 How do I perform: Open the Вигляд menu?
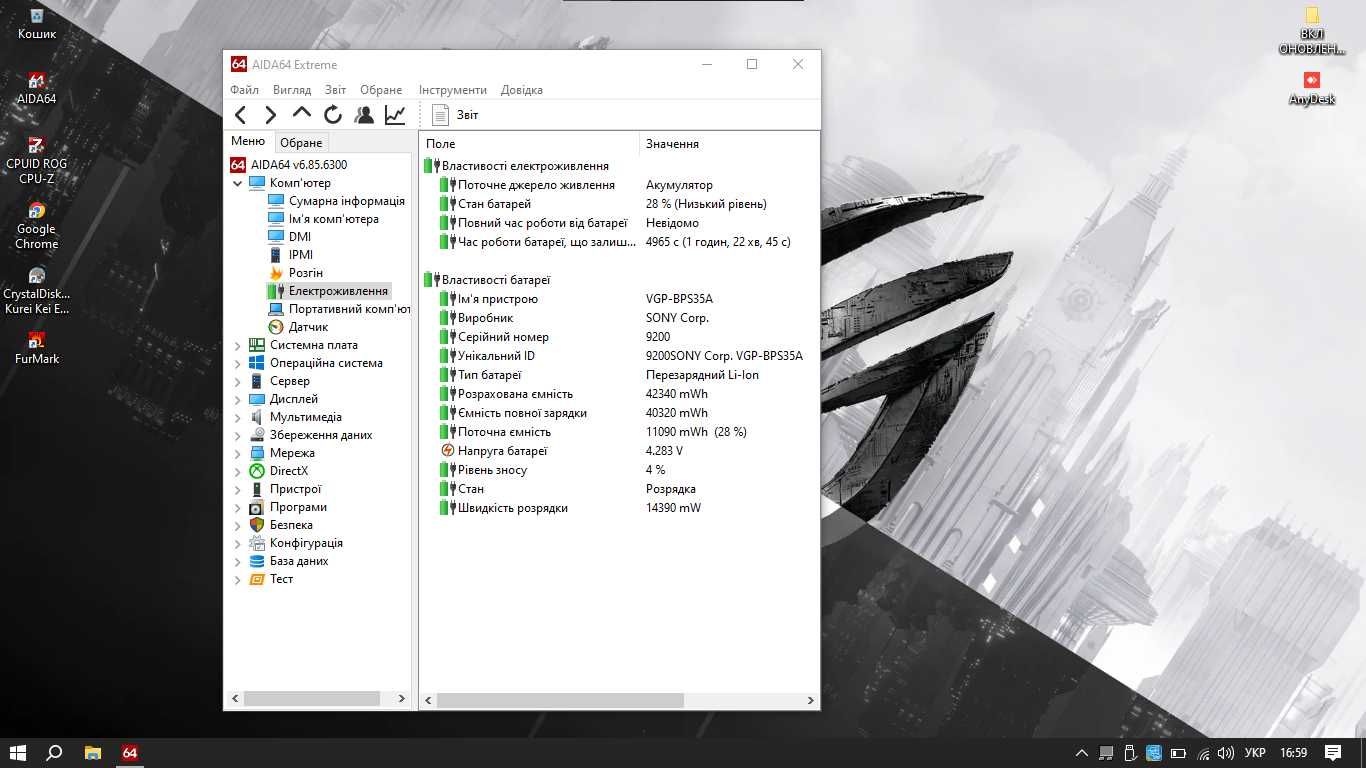point(292,90)
